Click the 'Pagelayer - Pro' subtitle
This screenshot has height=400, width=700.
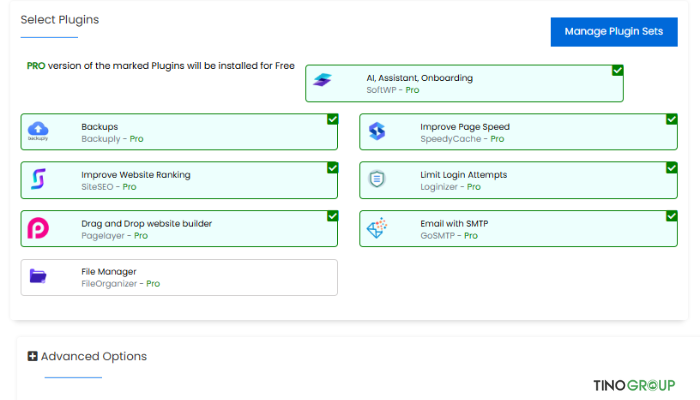[114, 235]
